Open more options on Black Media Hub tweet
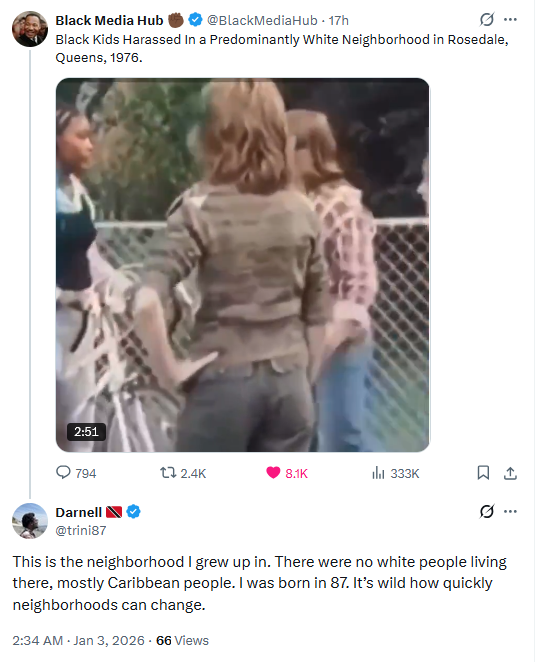540x662 pixels. pos(510,19)
